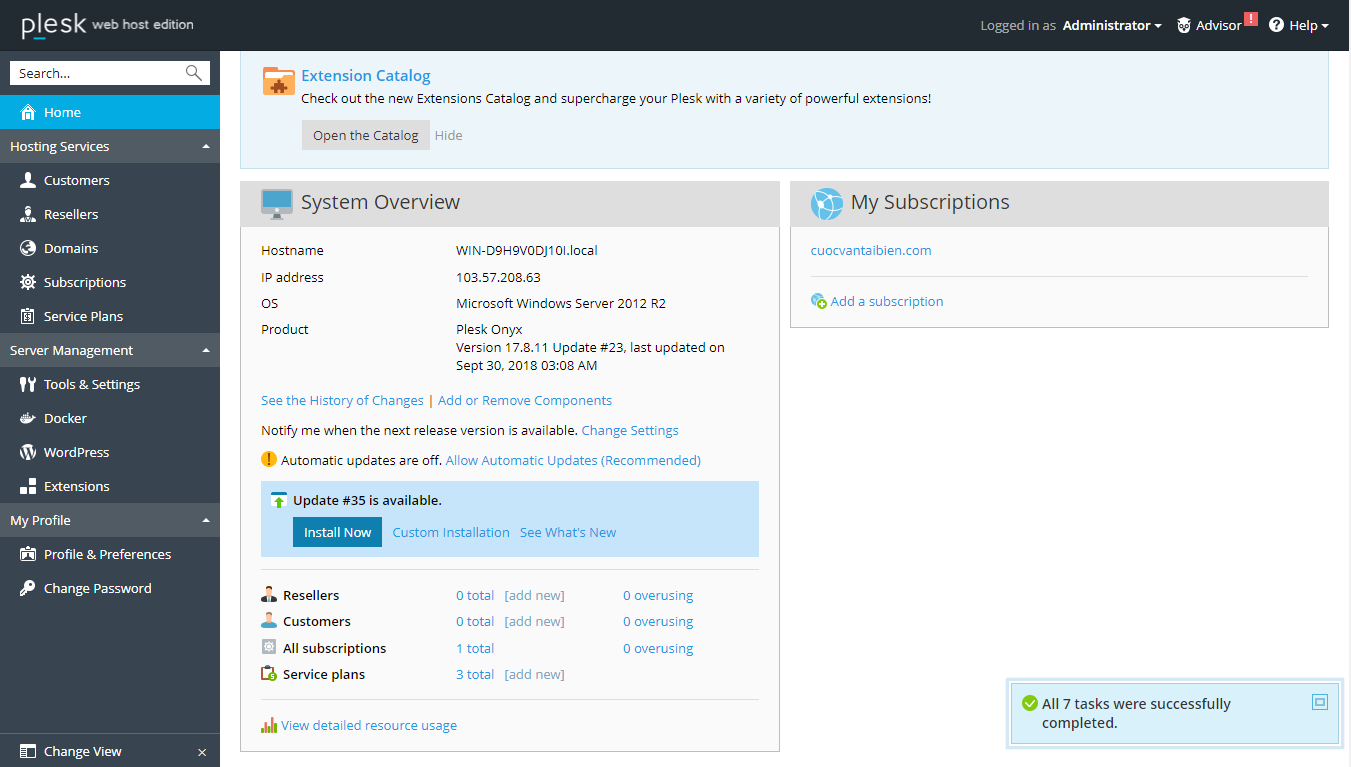The height and width of the screenshot is (767, 1351).
Task: Click Open the Catalog button
Action: click(x=365, y=136)
